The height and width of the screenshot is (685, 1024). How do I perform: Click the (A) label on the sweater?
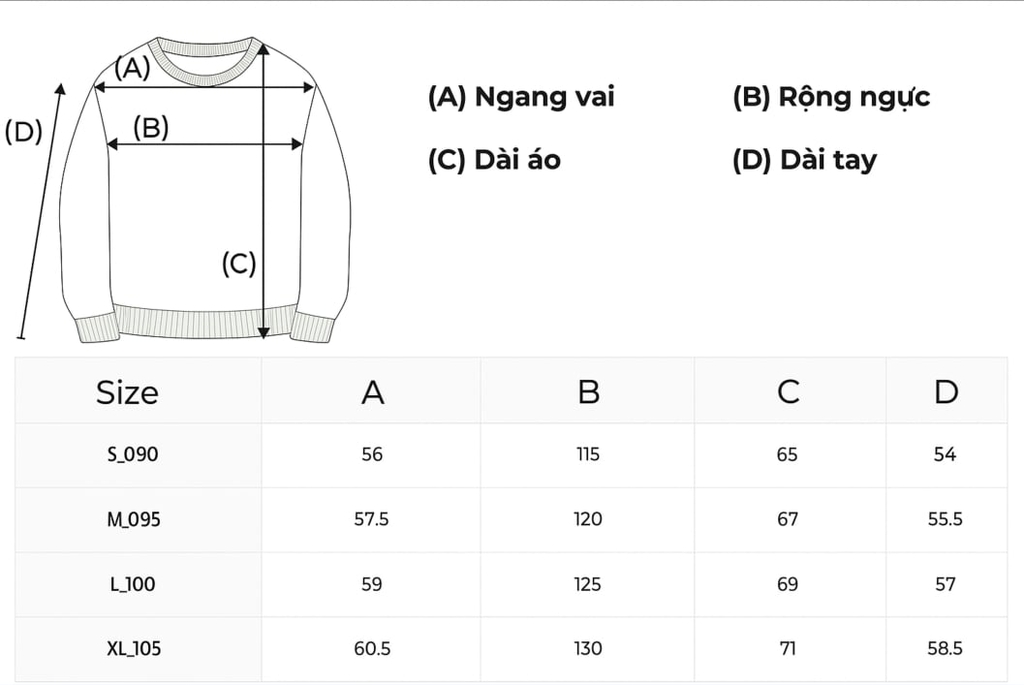132,68
